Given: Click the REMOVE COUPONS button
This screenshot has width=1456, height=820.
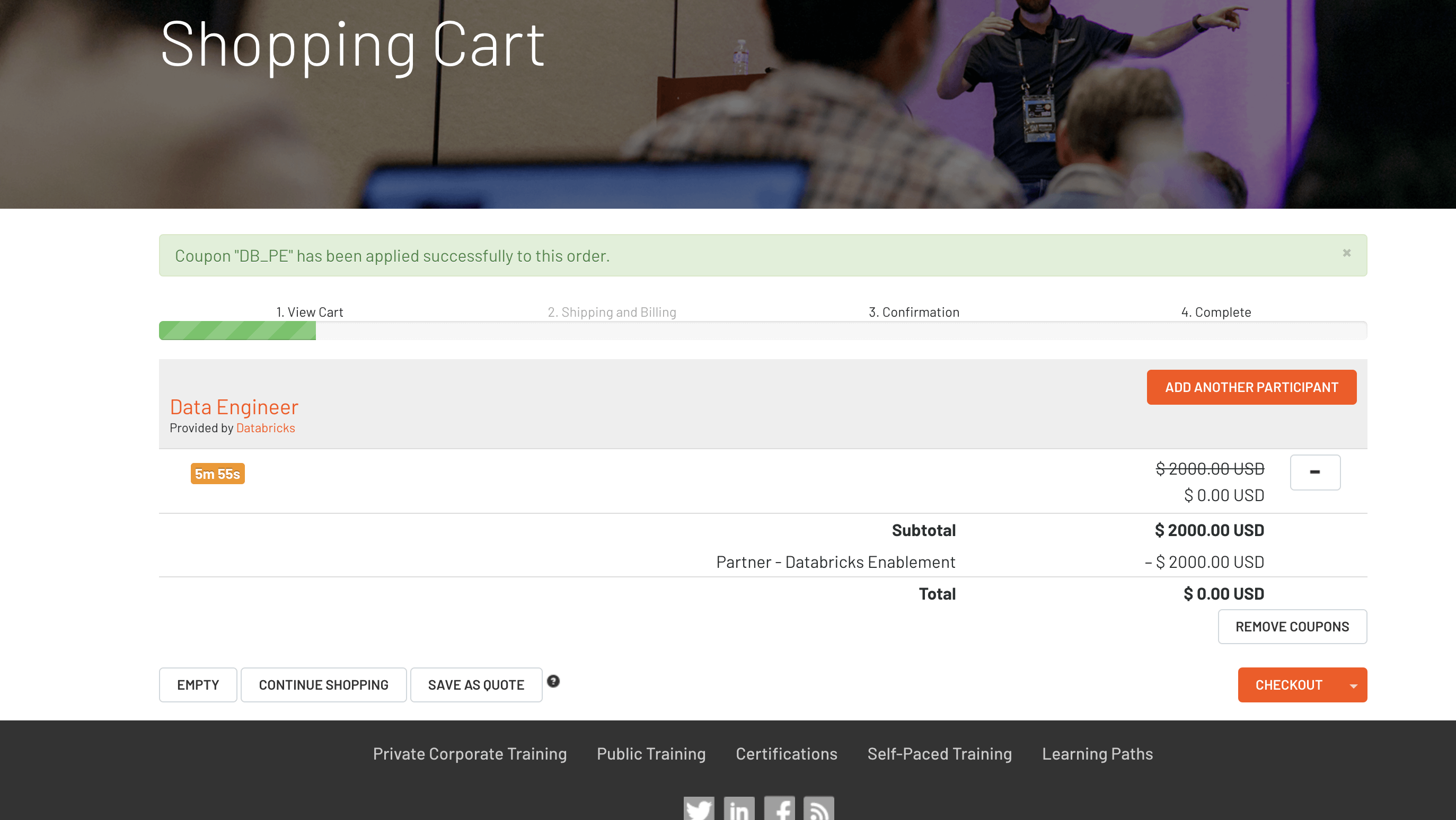Looking at the screenshot, I should (1292, 626).
